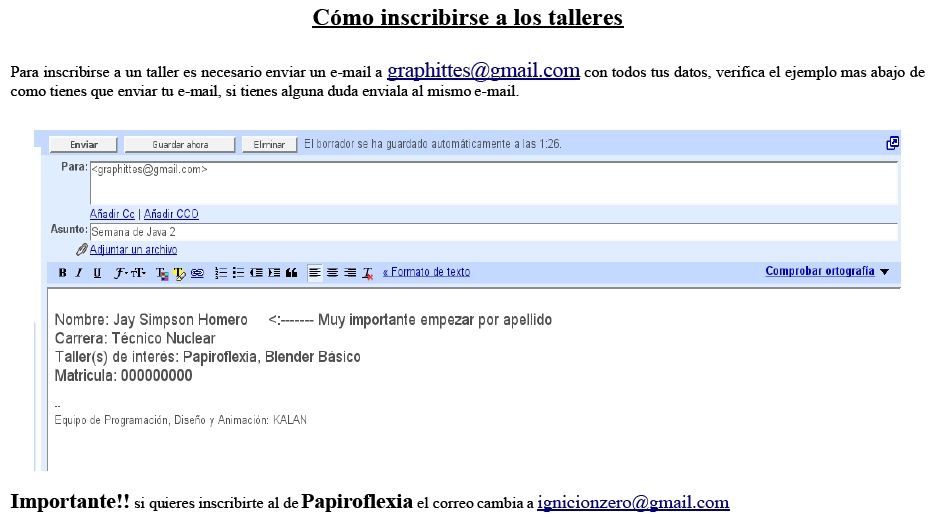Click the draft autosave status message
The height and width of the screenshot is (517, 935).
tap(433, 144)
